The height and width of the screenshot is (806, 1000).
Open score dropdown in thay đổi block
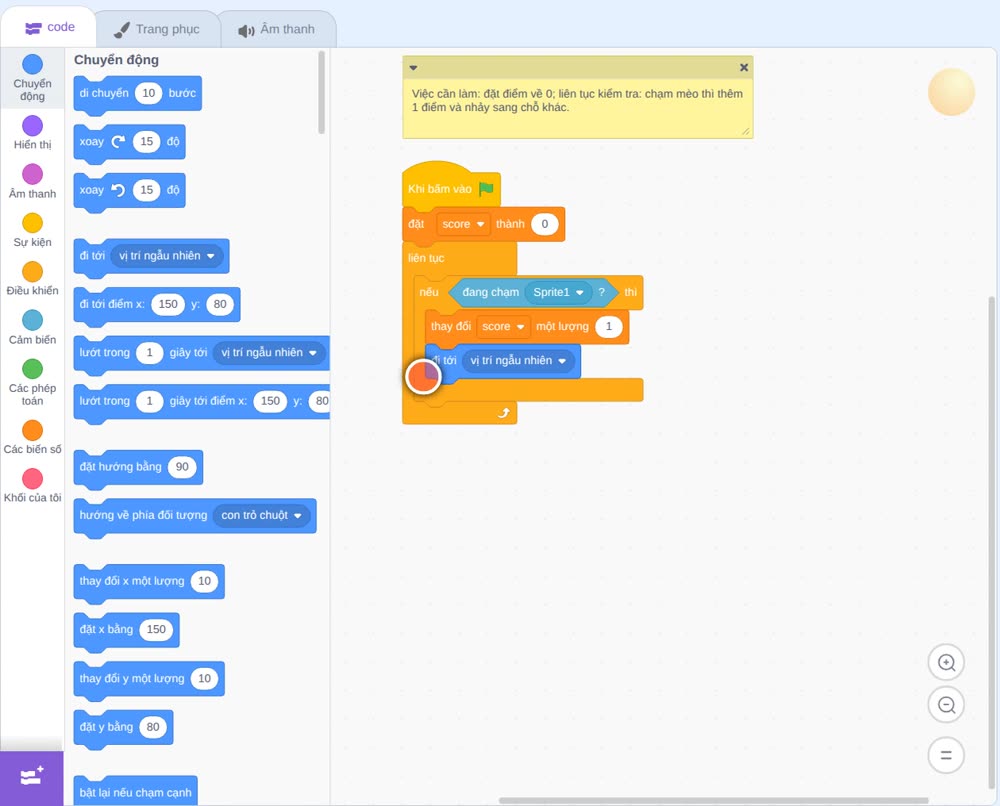[503, 326]
